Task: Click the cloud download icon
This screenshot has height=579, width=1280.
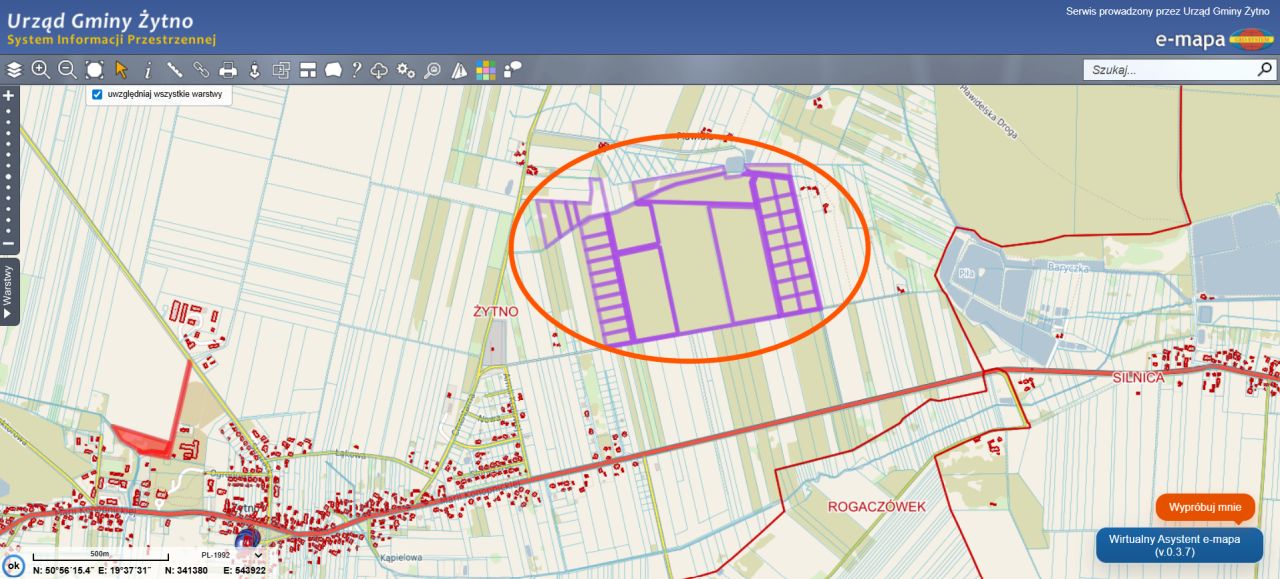Action: [379, 70]
